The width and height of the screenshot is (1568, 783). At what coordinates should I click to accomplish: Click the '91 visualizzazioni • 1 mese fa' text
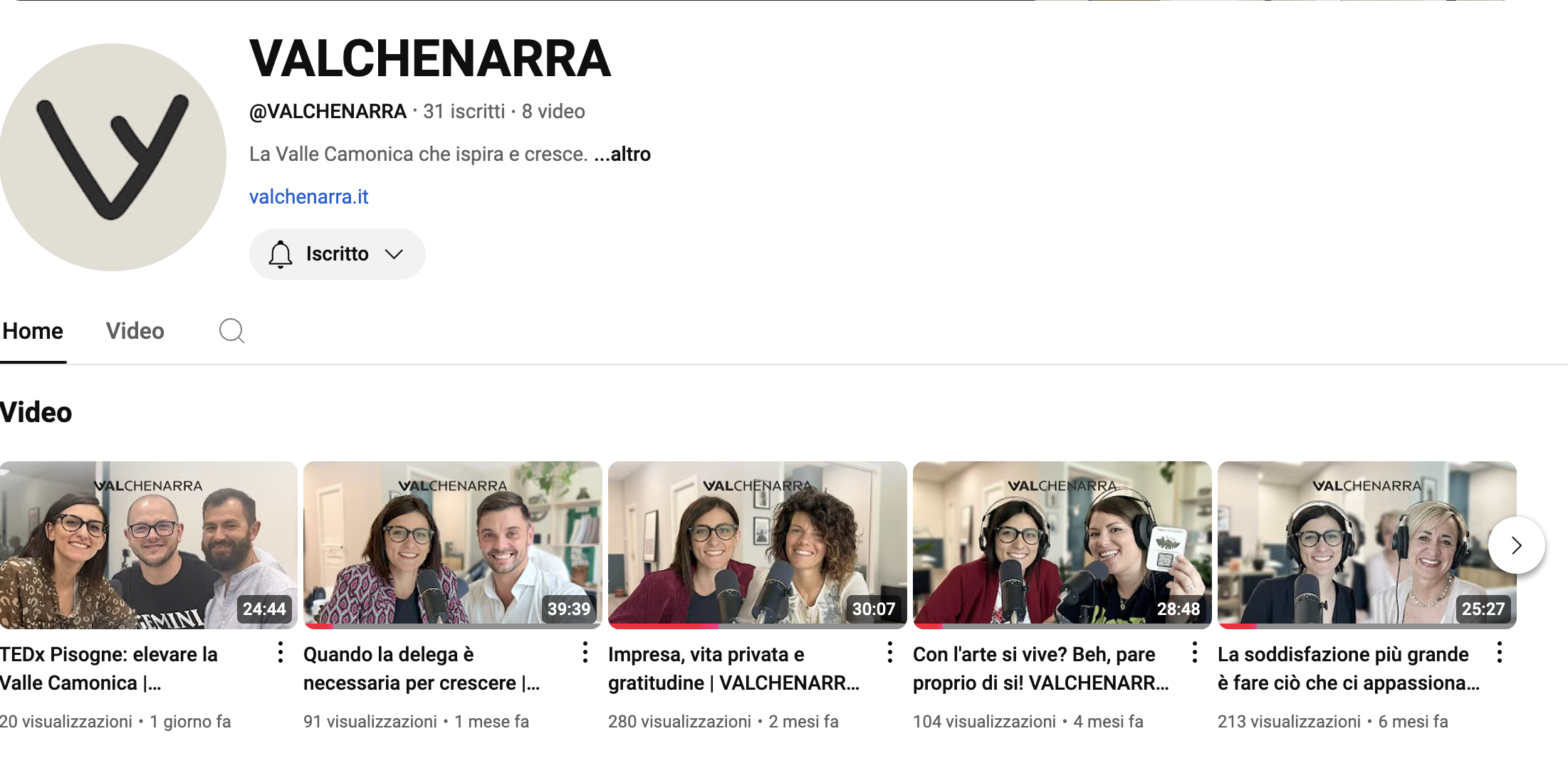coord(417,722)
